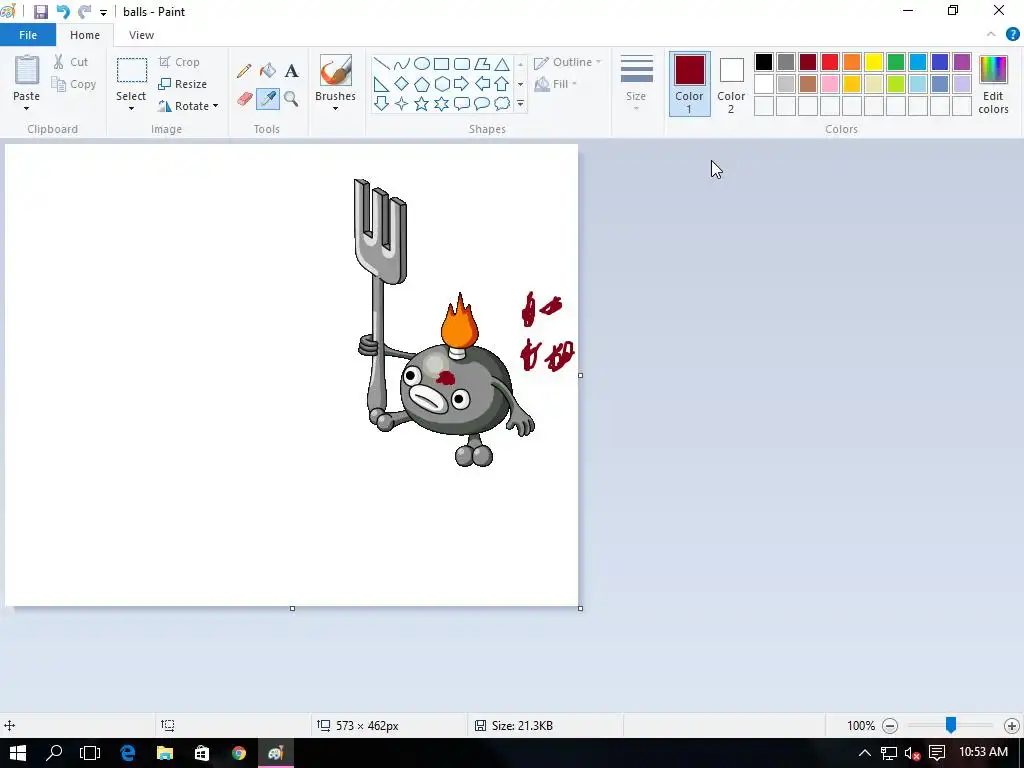Click the Redo arrow in title bar

(84, 12)
